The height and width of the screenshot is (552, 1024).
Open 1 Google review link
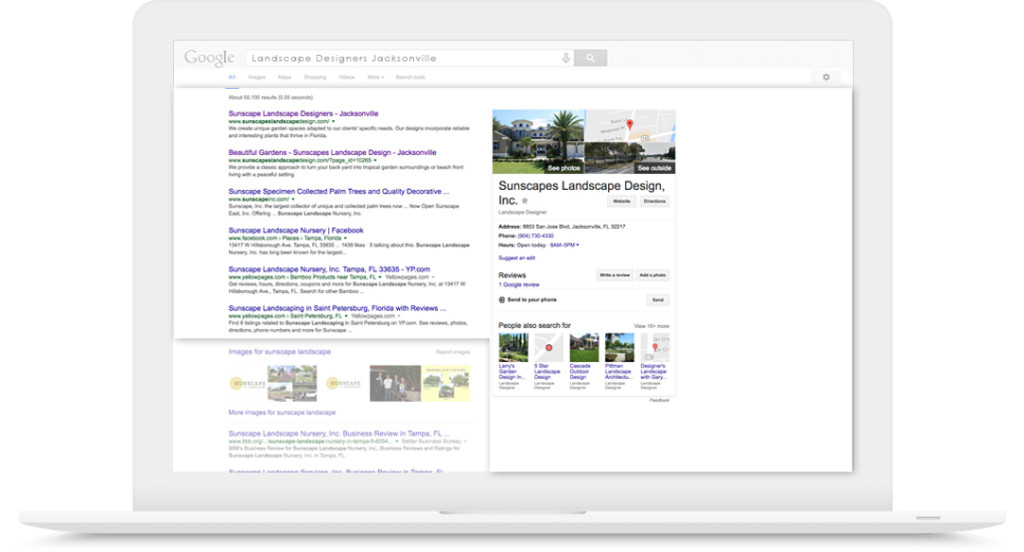(x=519, y=285)
